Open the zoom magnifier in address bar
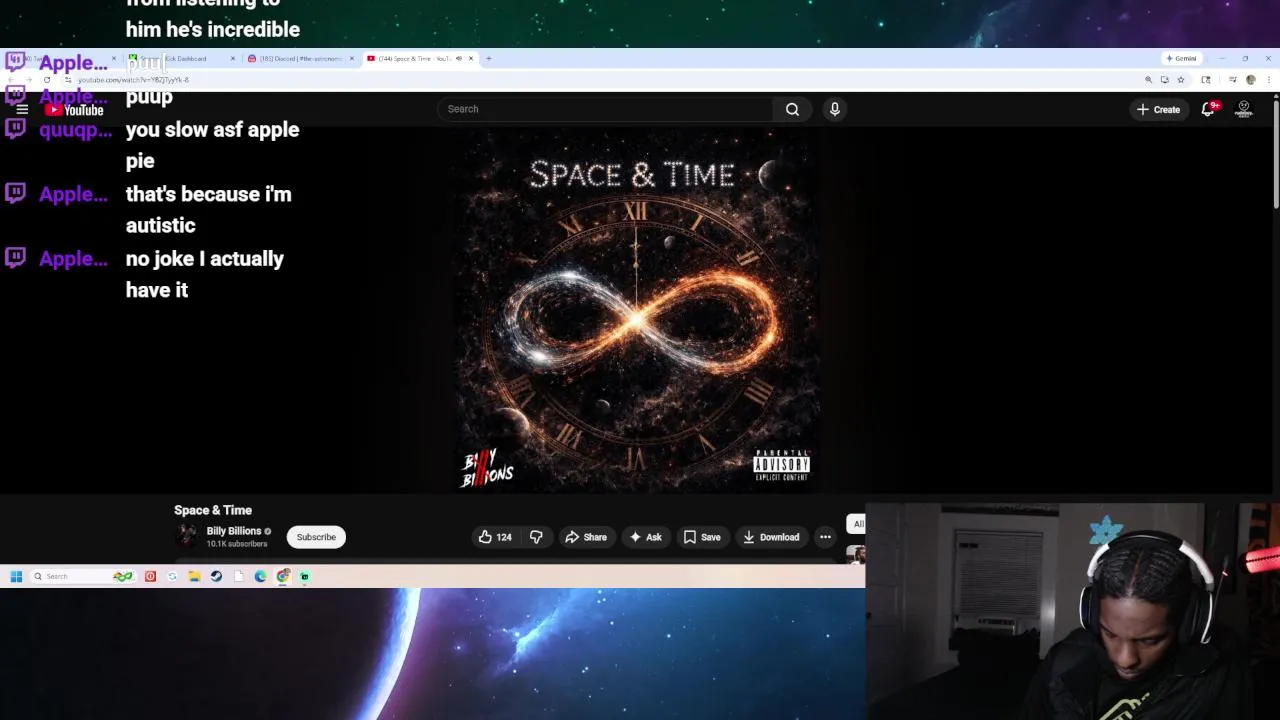This screenshot has width=1280, height=720. (x=1148, y=80)
